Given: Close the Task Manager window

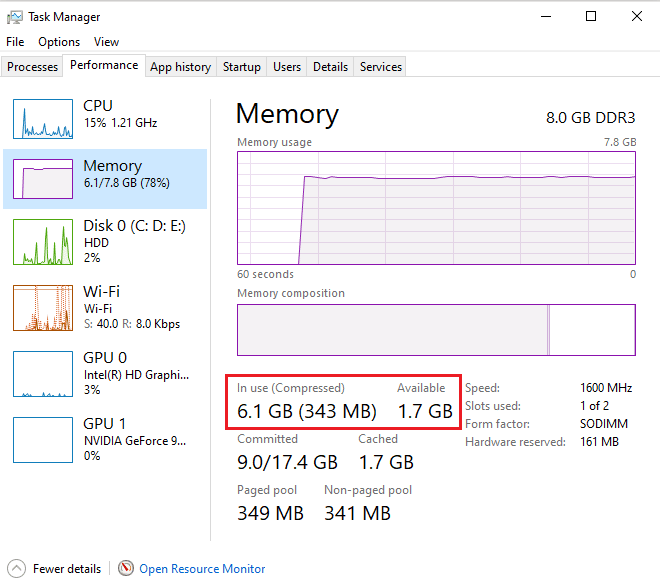Looking at the screenshot, I should [637, 17].
